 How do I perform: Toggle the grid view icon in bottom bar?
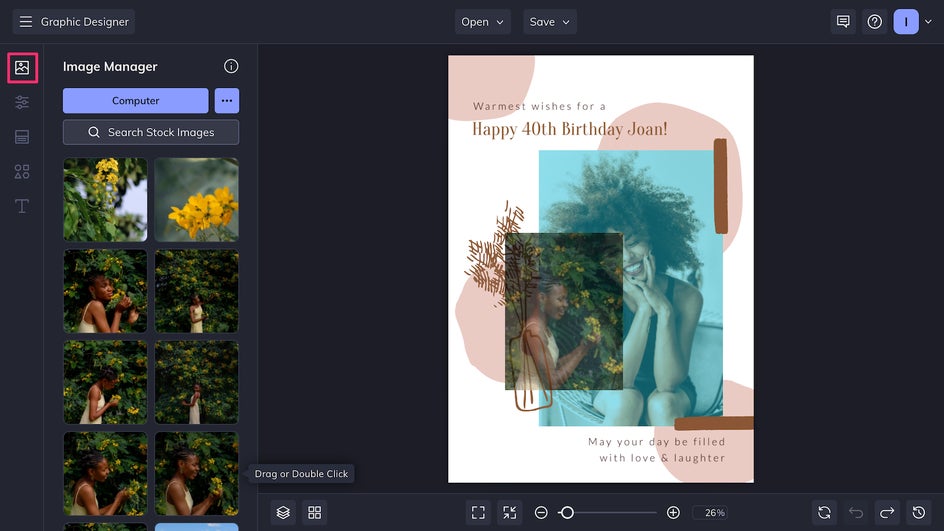tap(314, 512)
